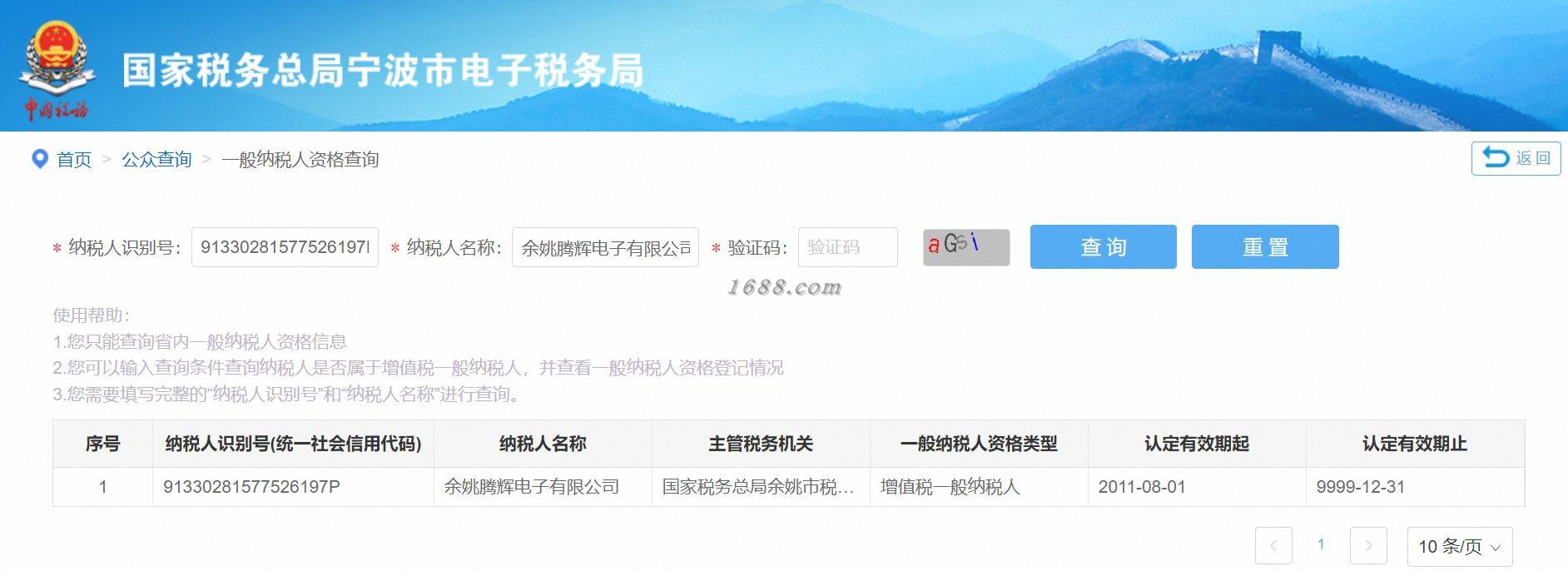Click the 认定有效期起 column header
The width and height of the screenshot is (1568, 571).
[1197, 444]
